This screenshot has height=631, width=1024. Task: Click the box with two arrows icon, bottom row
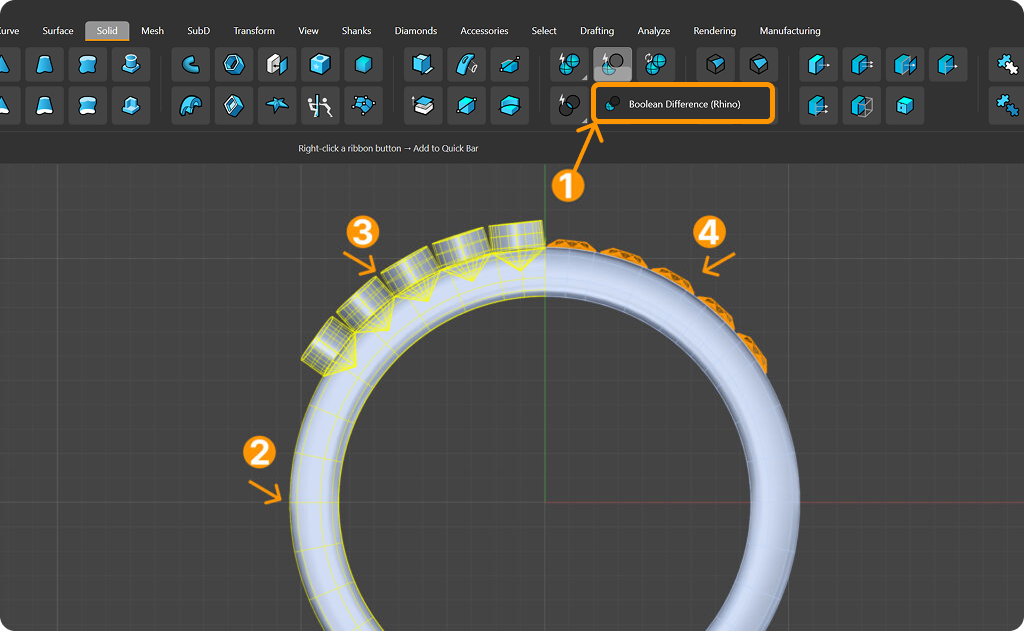[819, 105]
